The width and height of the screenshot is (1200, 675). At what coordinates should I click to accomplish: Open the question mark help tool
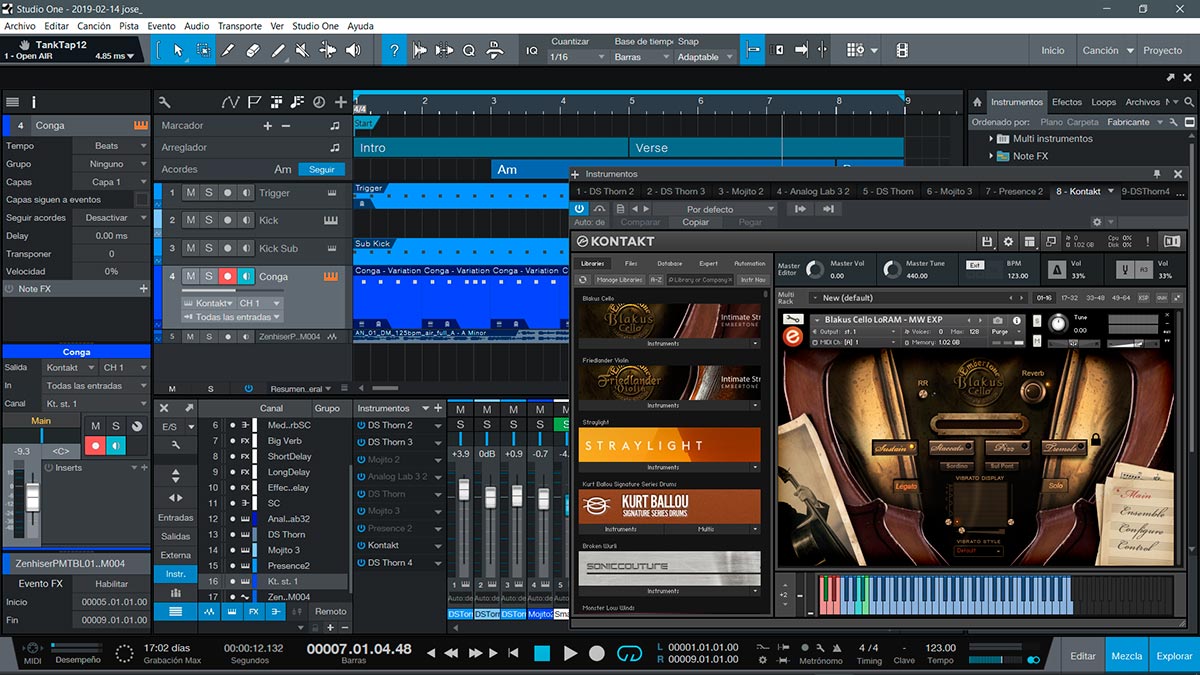395,50
